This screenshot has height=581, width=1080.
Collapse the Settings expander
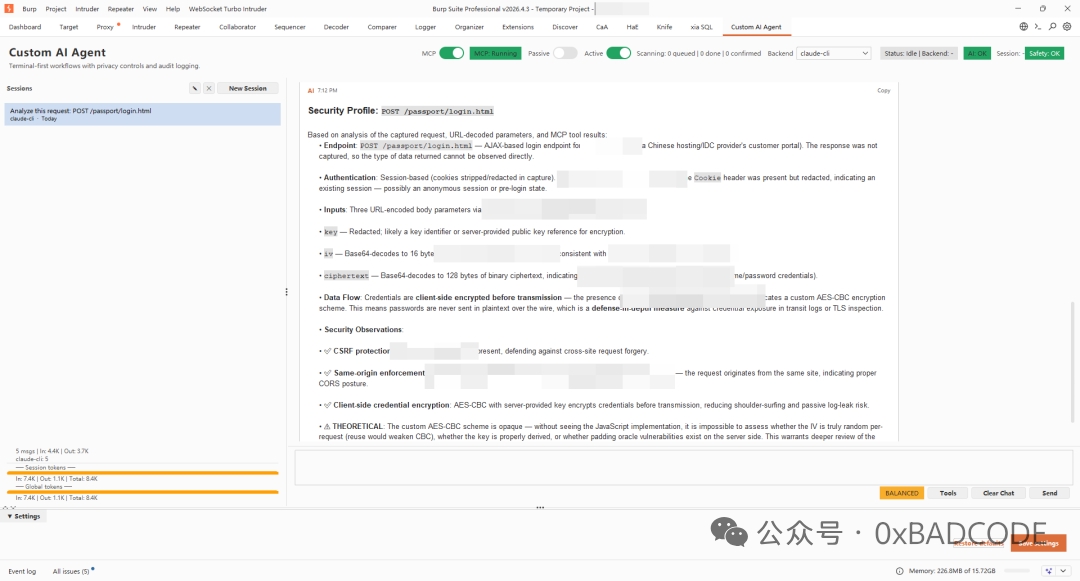click(23, 516)
